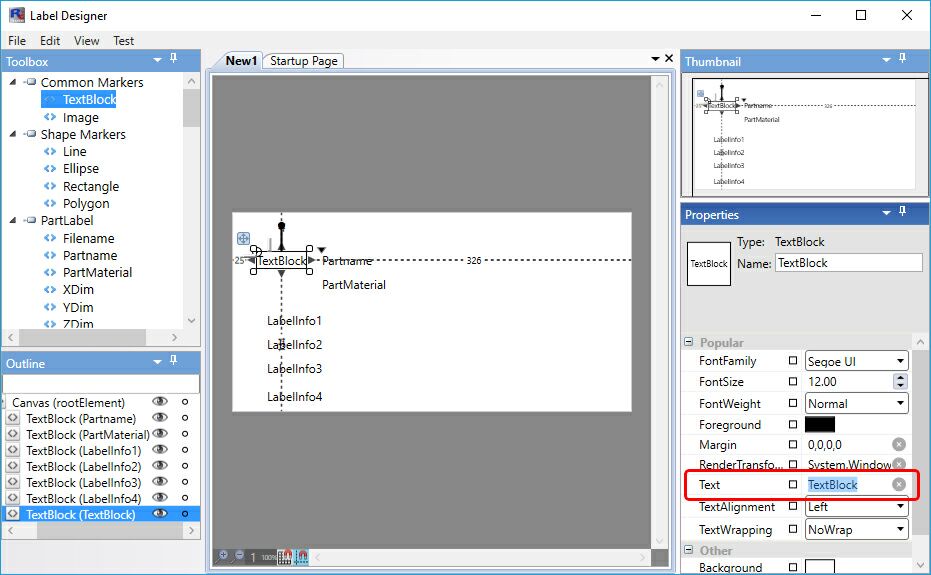Open the File menu
The height and width of the screenshot is (575, 931).
pos(17,40)
